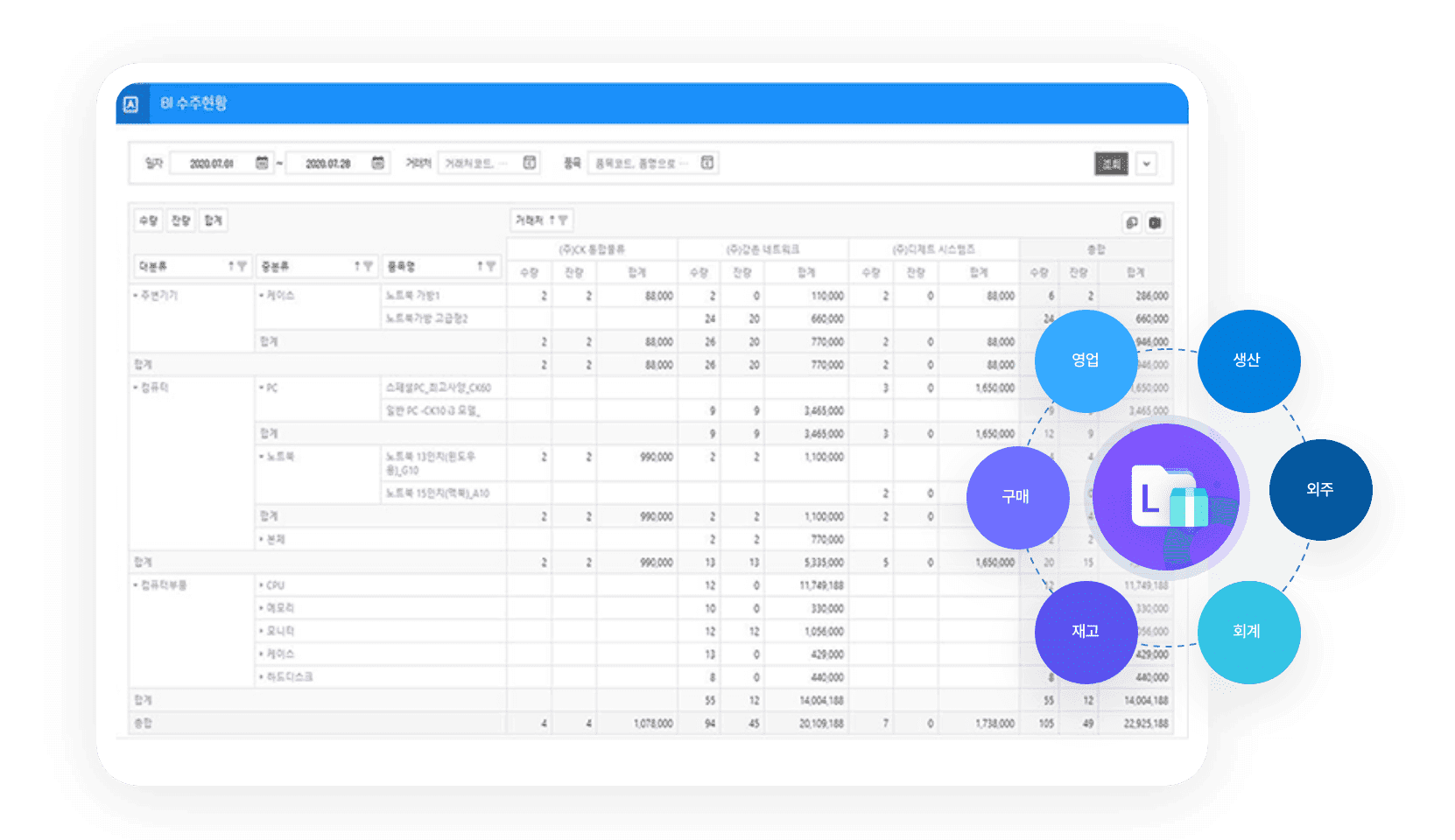
Task: Click the app logo icon in the blue header
Action: tap(130, 104)
